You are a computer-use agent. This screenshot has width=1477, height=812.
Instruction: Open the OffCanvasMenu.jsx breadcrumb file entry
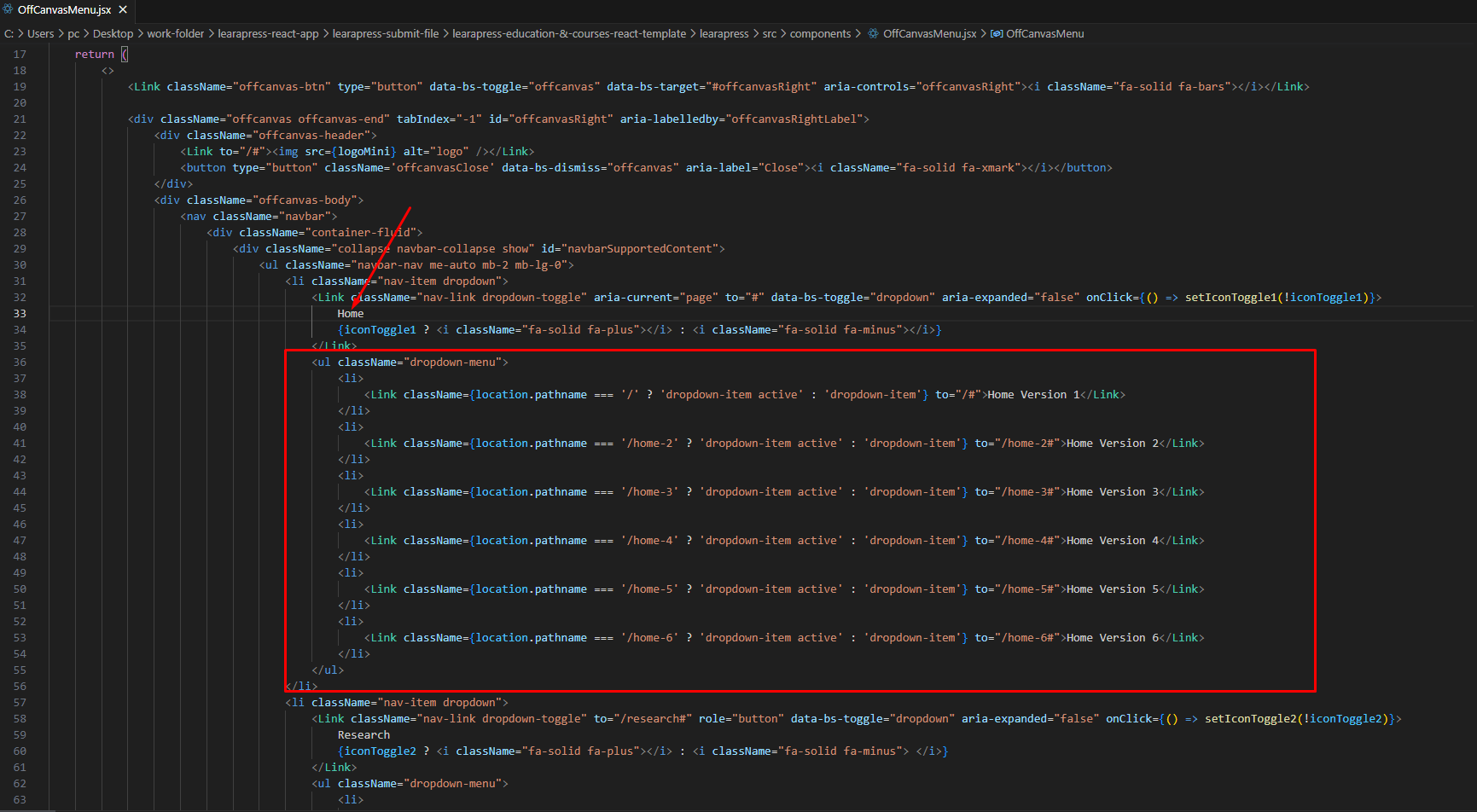[x=930, y=34]
